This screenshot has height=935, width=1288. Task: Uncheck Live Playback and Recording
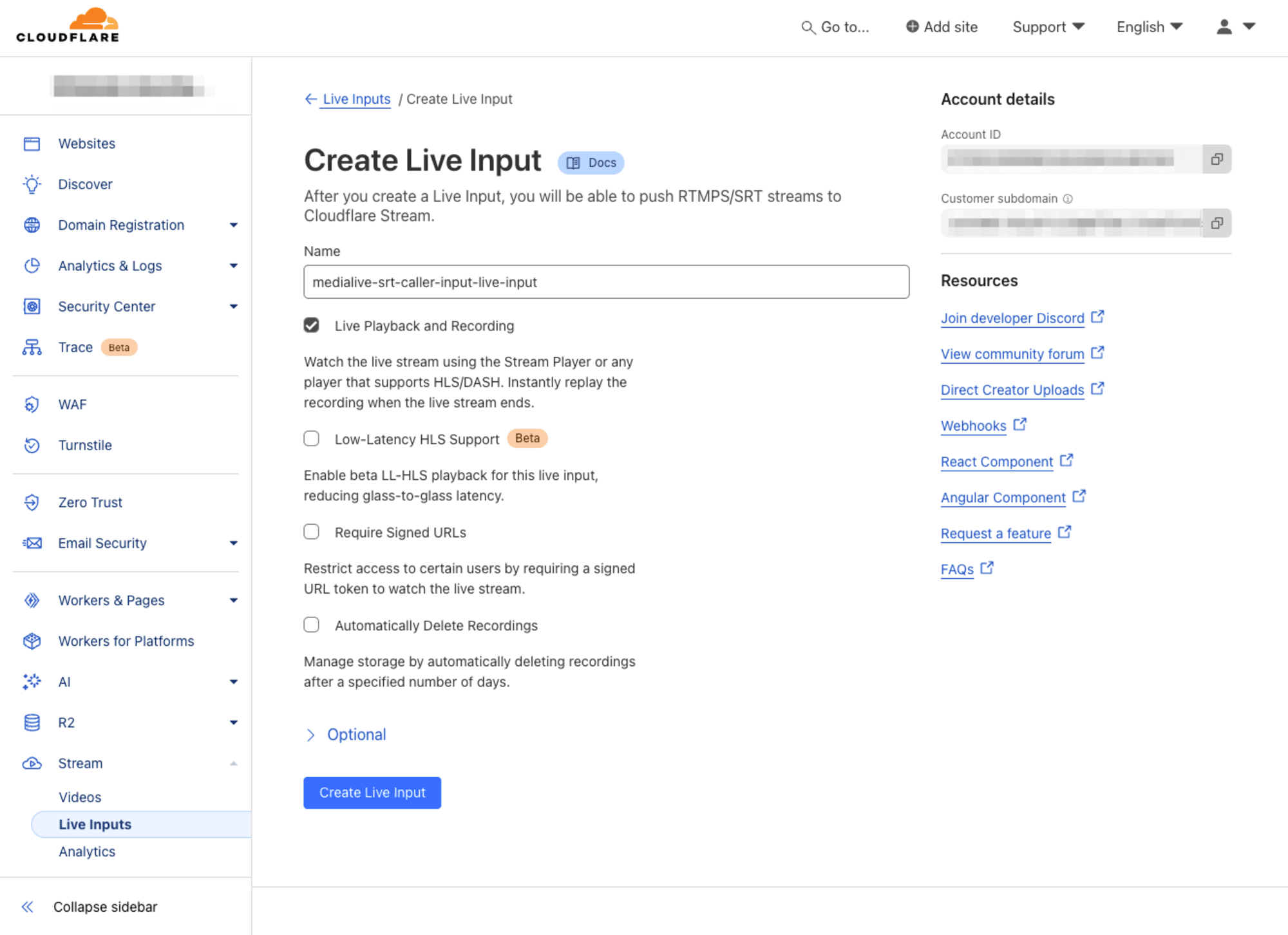pos(312,325)
